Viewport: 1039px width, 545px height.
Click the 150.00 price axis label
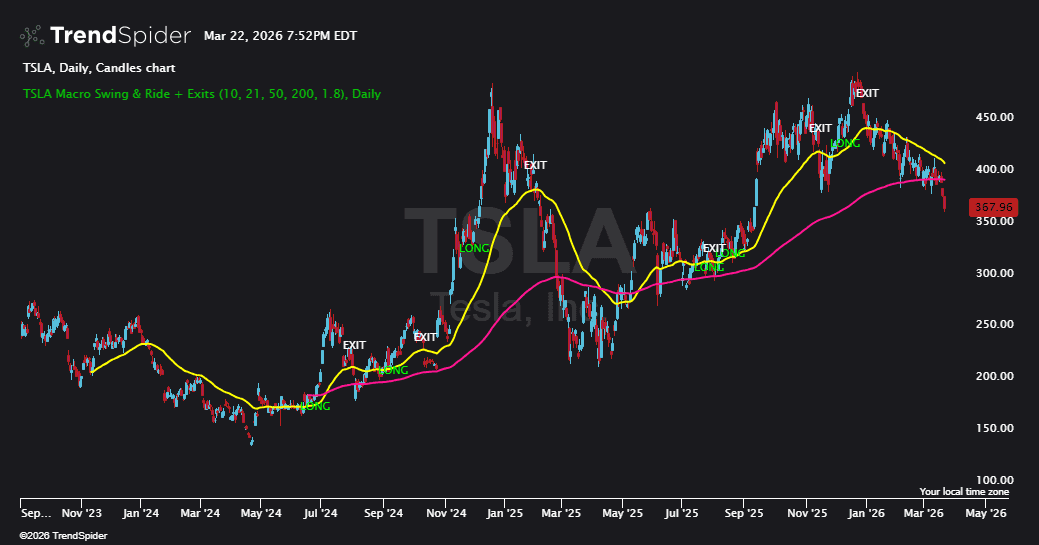tap(994, 428)
